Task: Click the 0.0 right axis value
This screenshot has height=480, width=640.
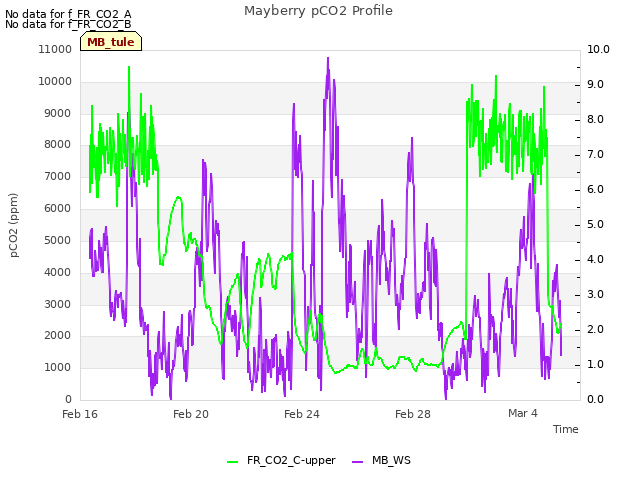Action: click(x=596, y=400)
